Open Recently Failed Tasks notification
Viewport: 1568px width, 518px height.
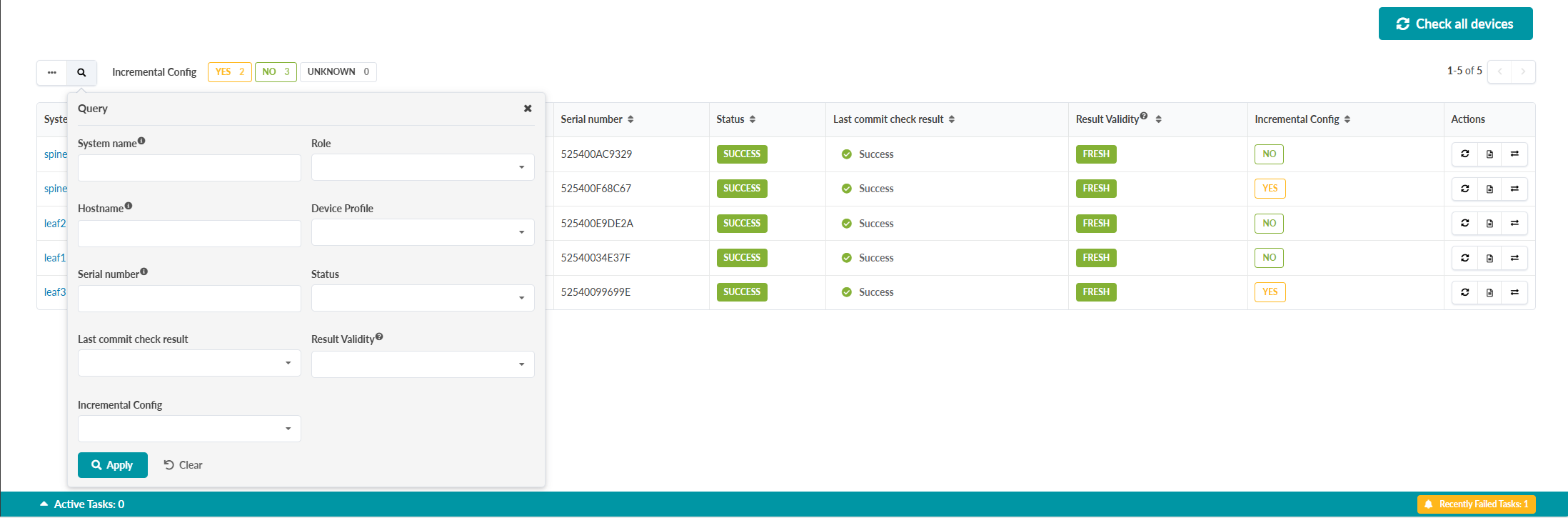point(1476,504)
